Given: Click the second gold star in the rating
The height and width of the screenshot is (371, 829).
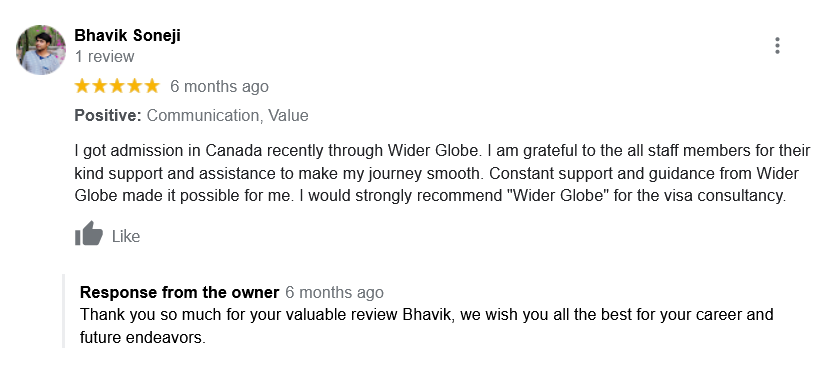Looking at the screenshot, I should tap(99, 86).
